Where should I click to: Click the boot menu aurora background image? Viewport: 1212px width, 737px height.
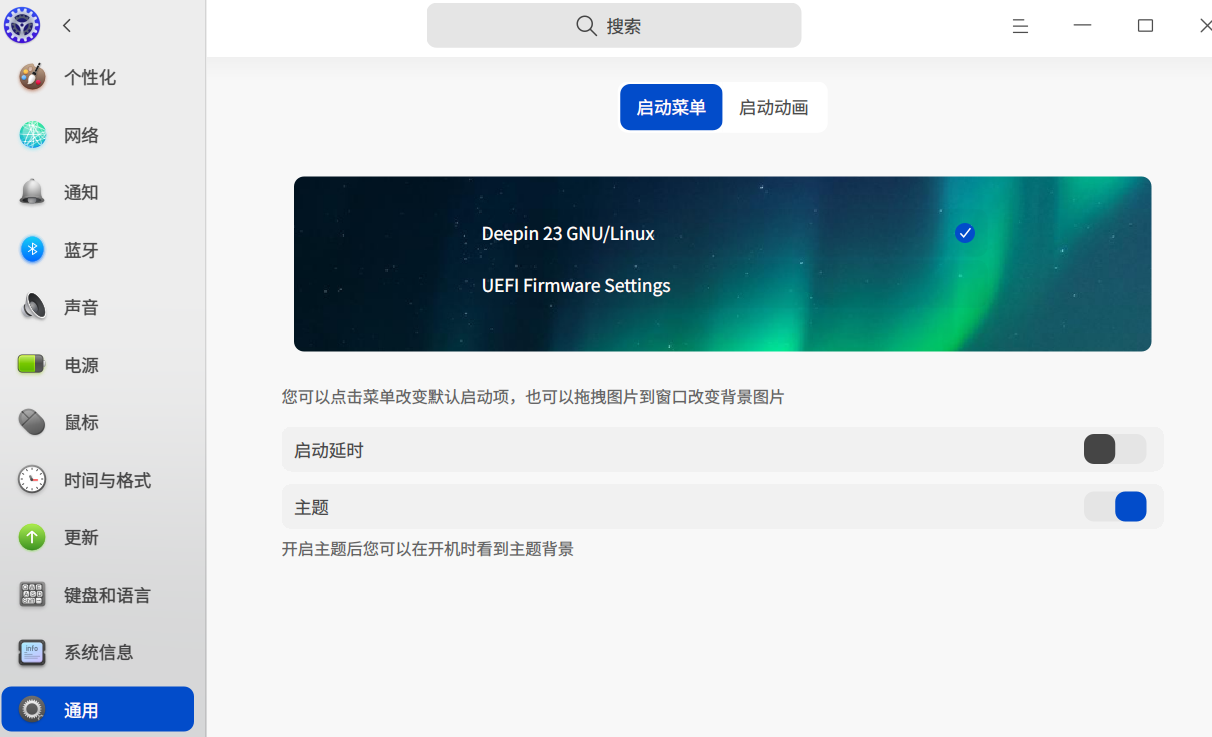(x=722, y=264)
